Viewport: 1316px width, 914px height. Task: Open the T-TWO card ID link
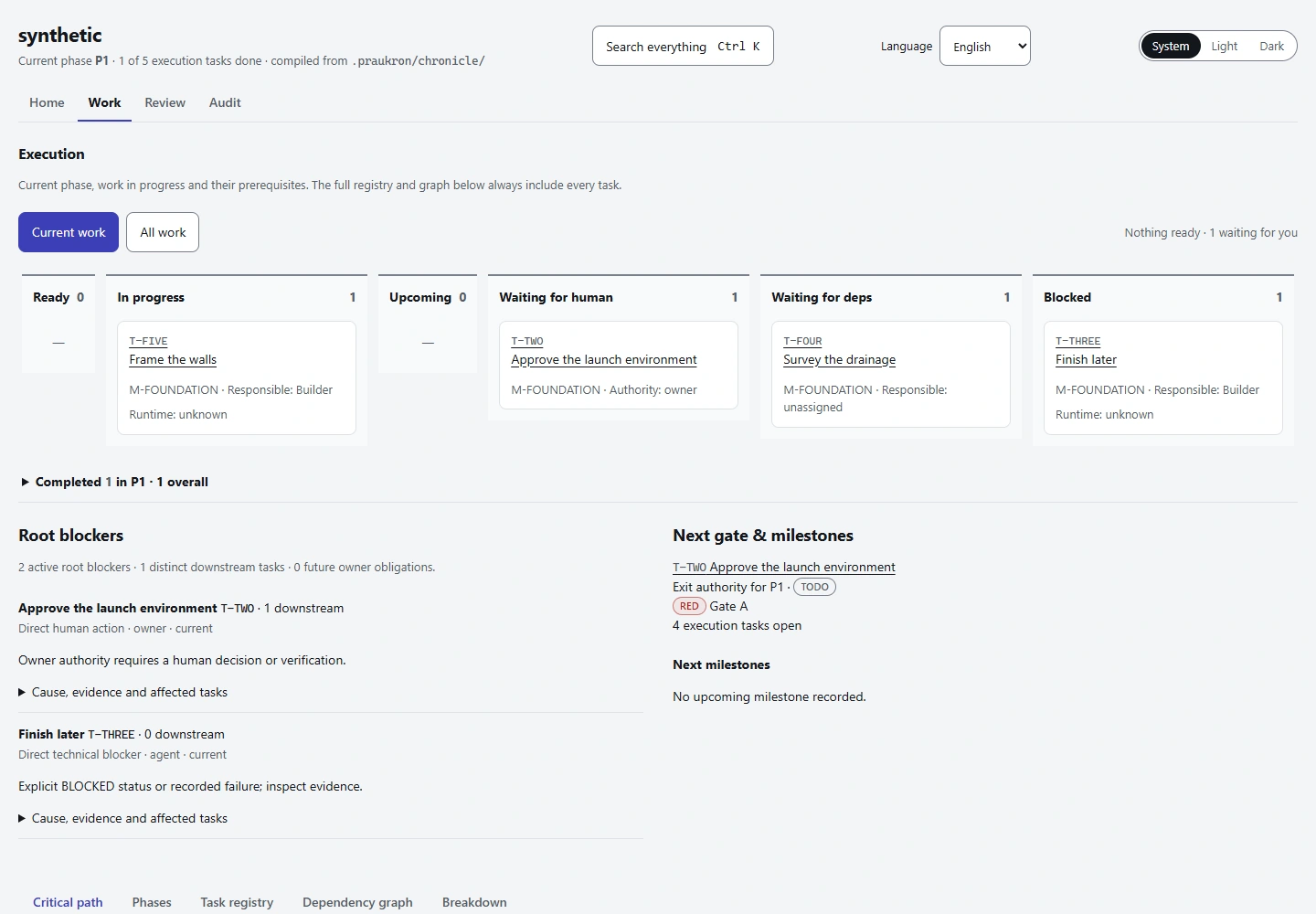pyautogui.click(x=527, y=341)
